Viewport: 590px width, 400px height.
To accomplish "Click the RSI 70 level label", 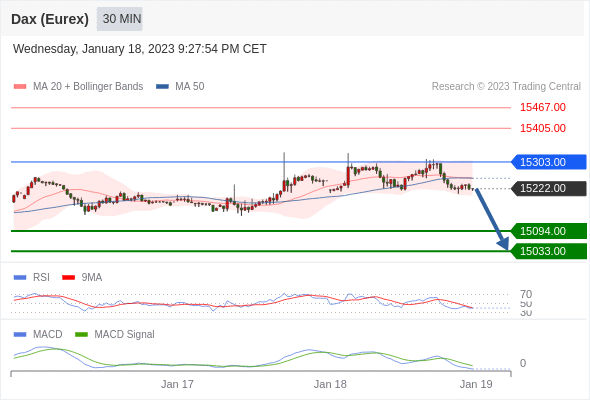I will coord(526,294).
